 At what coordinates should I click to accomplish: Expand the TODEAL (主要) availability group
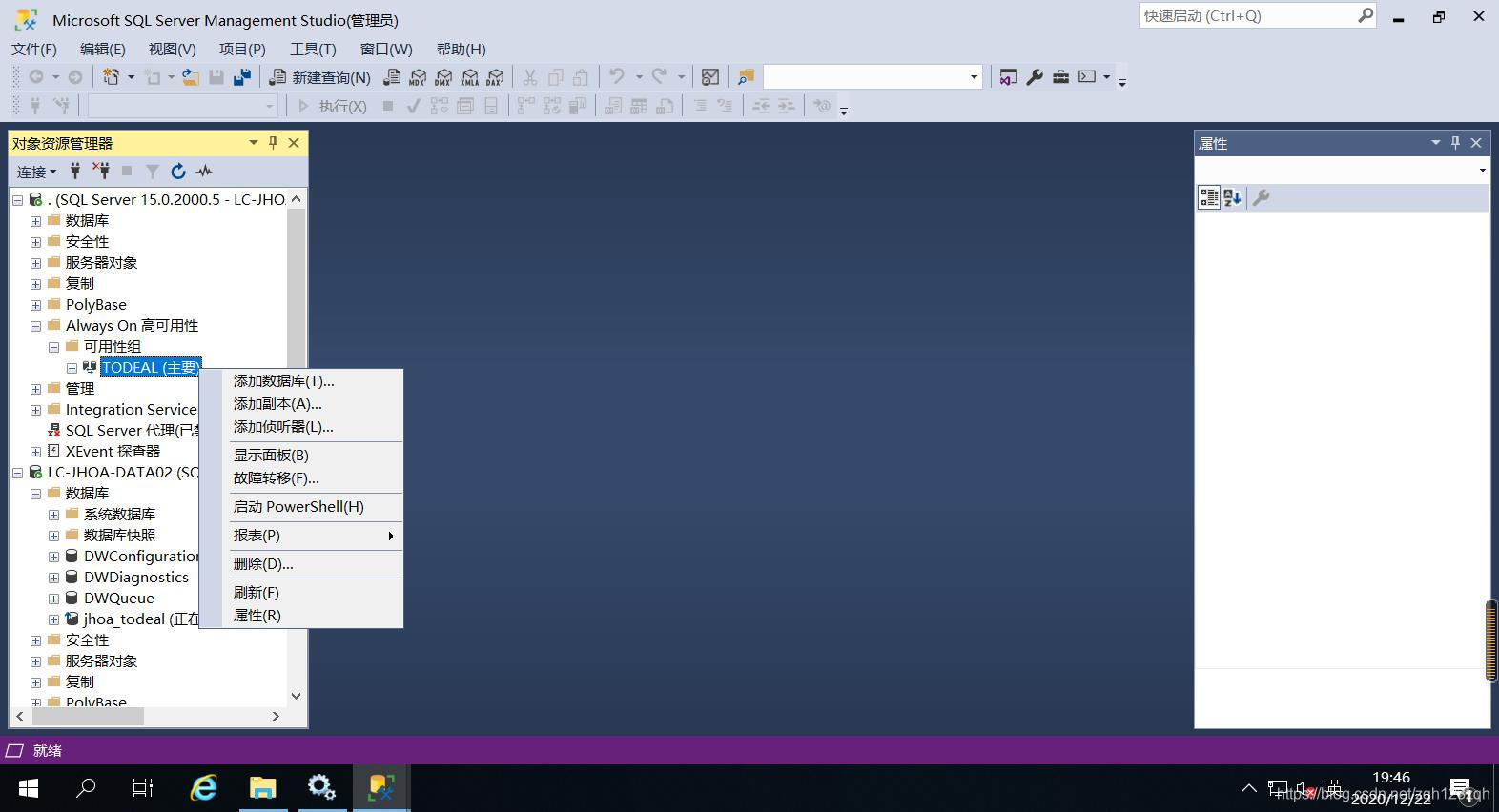(72, 368)
